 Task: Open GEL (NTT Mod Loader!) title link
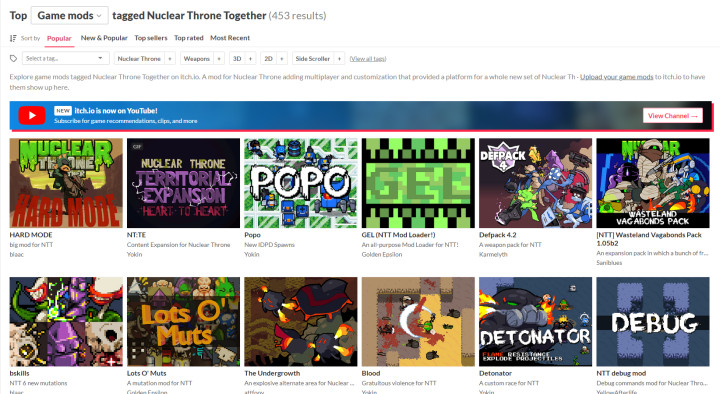398,235
